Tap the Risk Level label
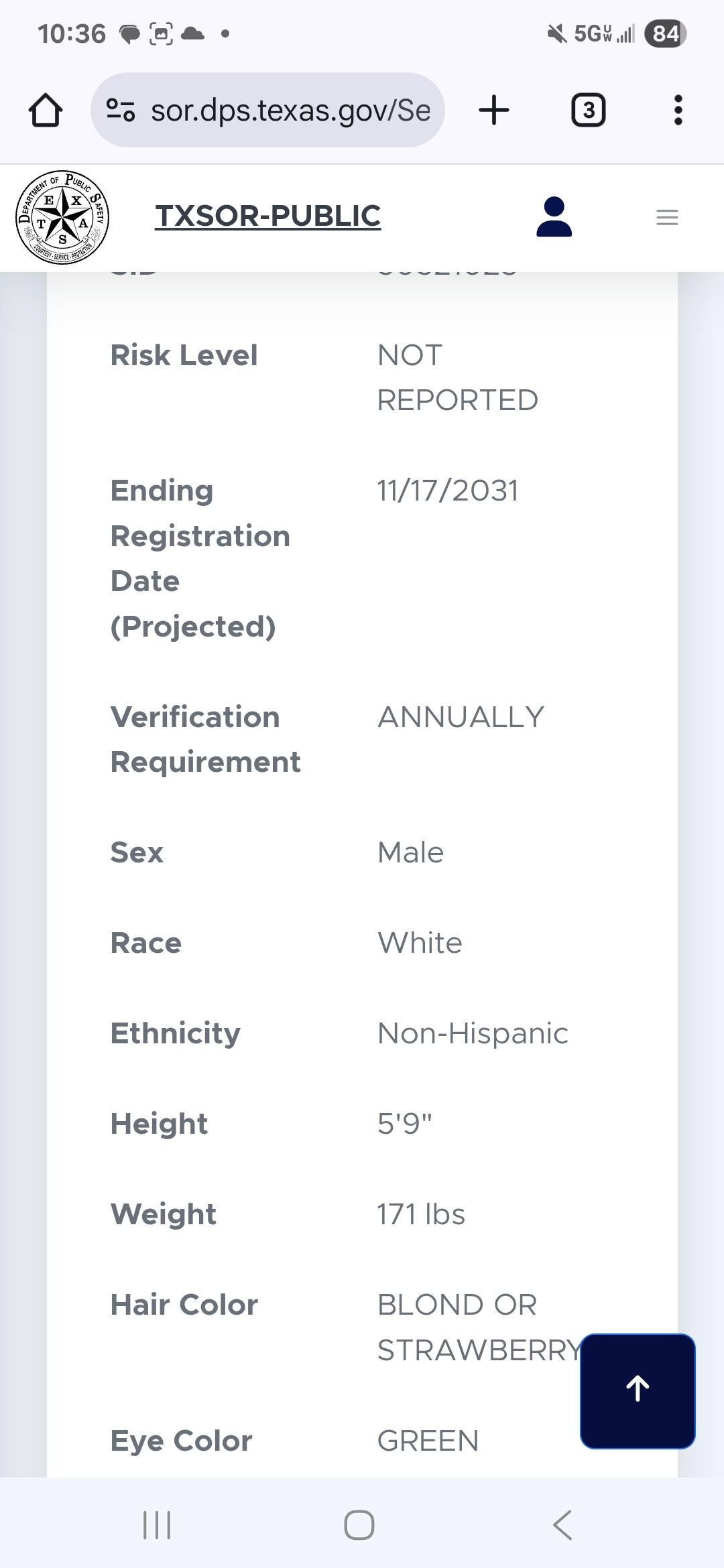Screen dimensions: 724x1568 coord(184,355)
